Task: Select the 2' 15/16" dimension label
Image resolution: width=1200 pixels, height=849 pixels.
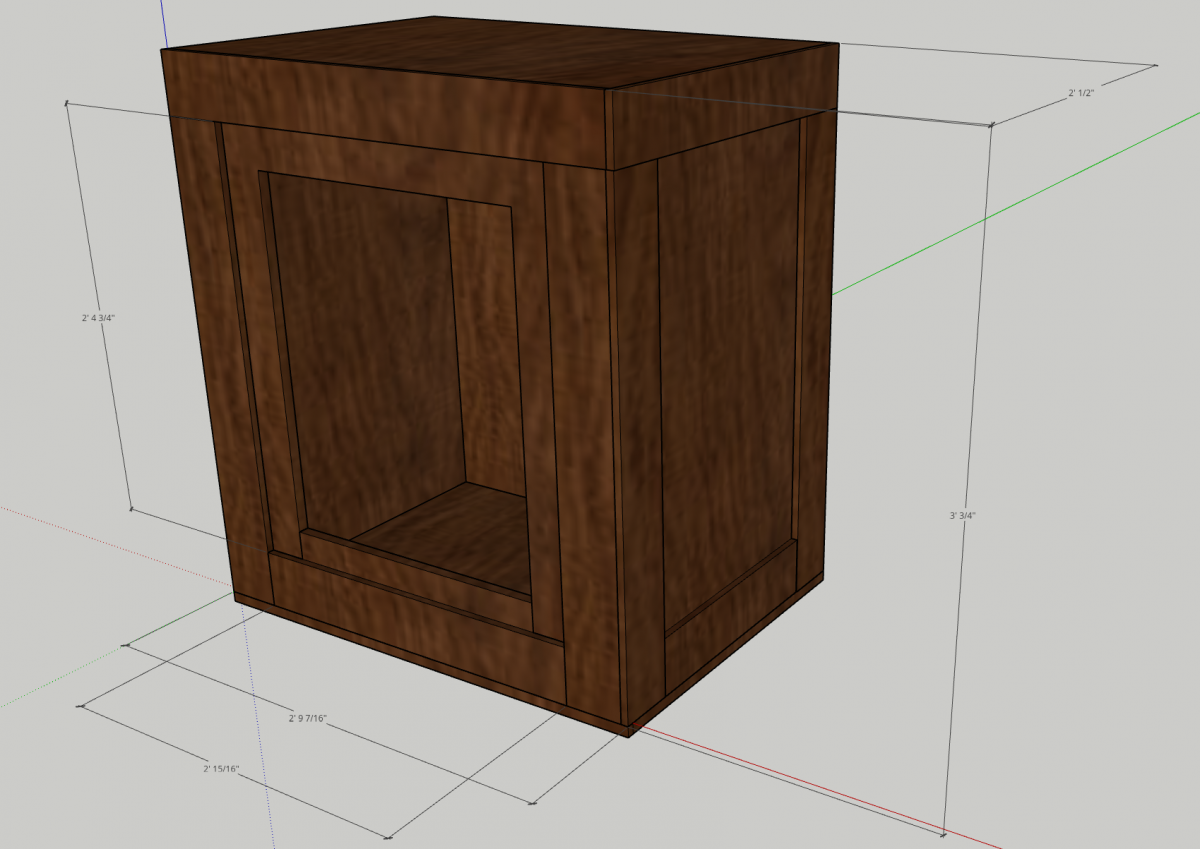Action: pyautogui.click(x=221, y=769)
